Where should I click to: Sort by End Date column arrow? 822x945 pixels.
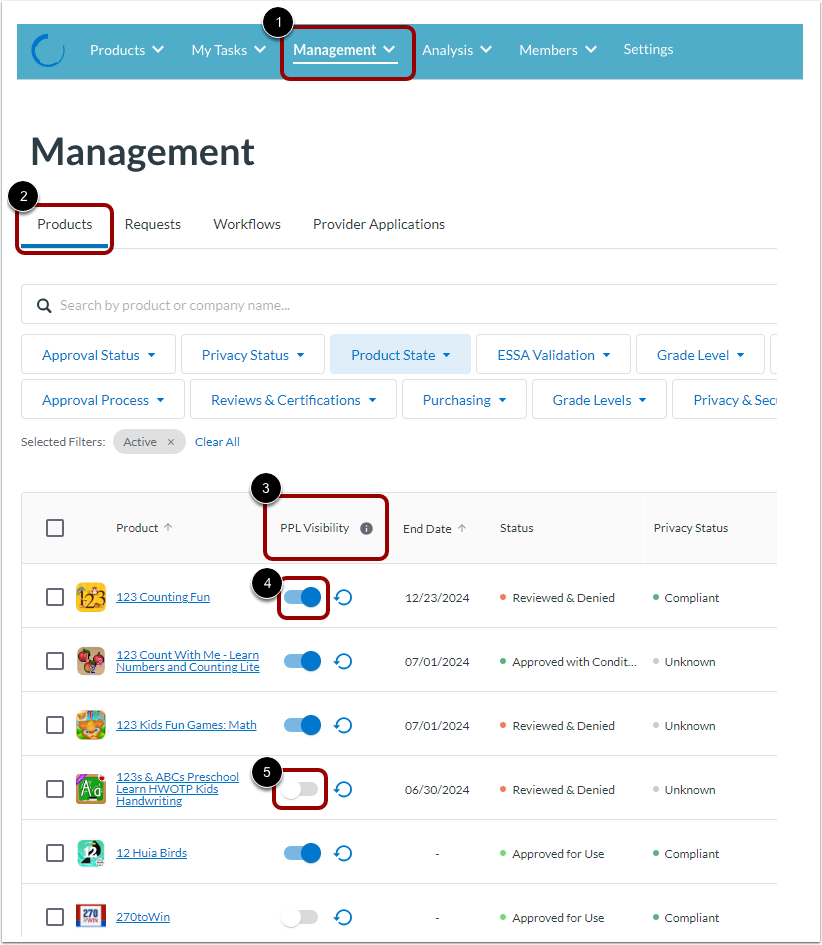click(x=462, y=528)
